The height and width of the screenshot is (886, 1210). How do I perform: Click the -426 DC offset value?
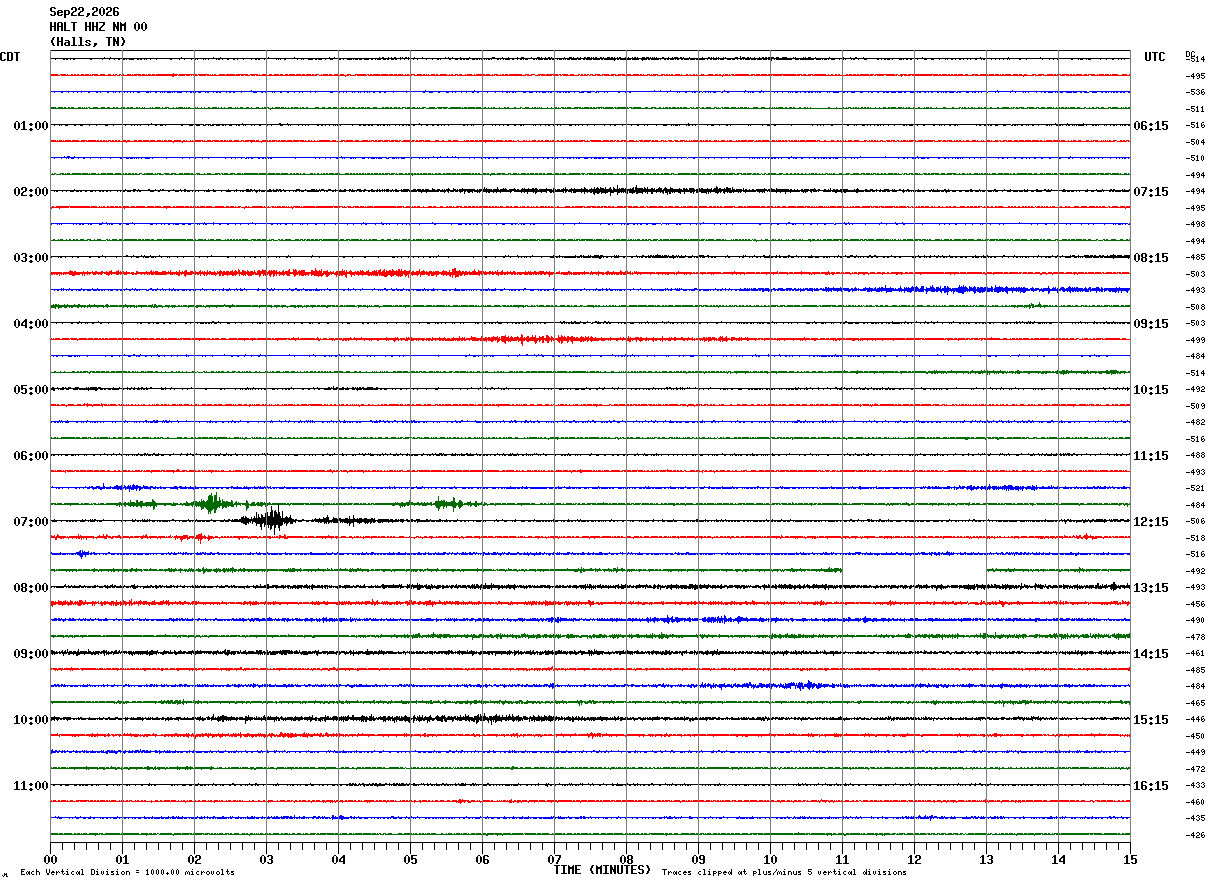point(1195,835)
